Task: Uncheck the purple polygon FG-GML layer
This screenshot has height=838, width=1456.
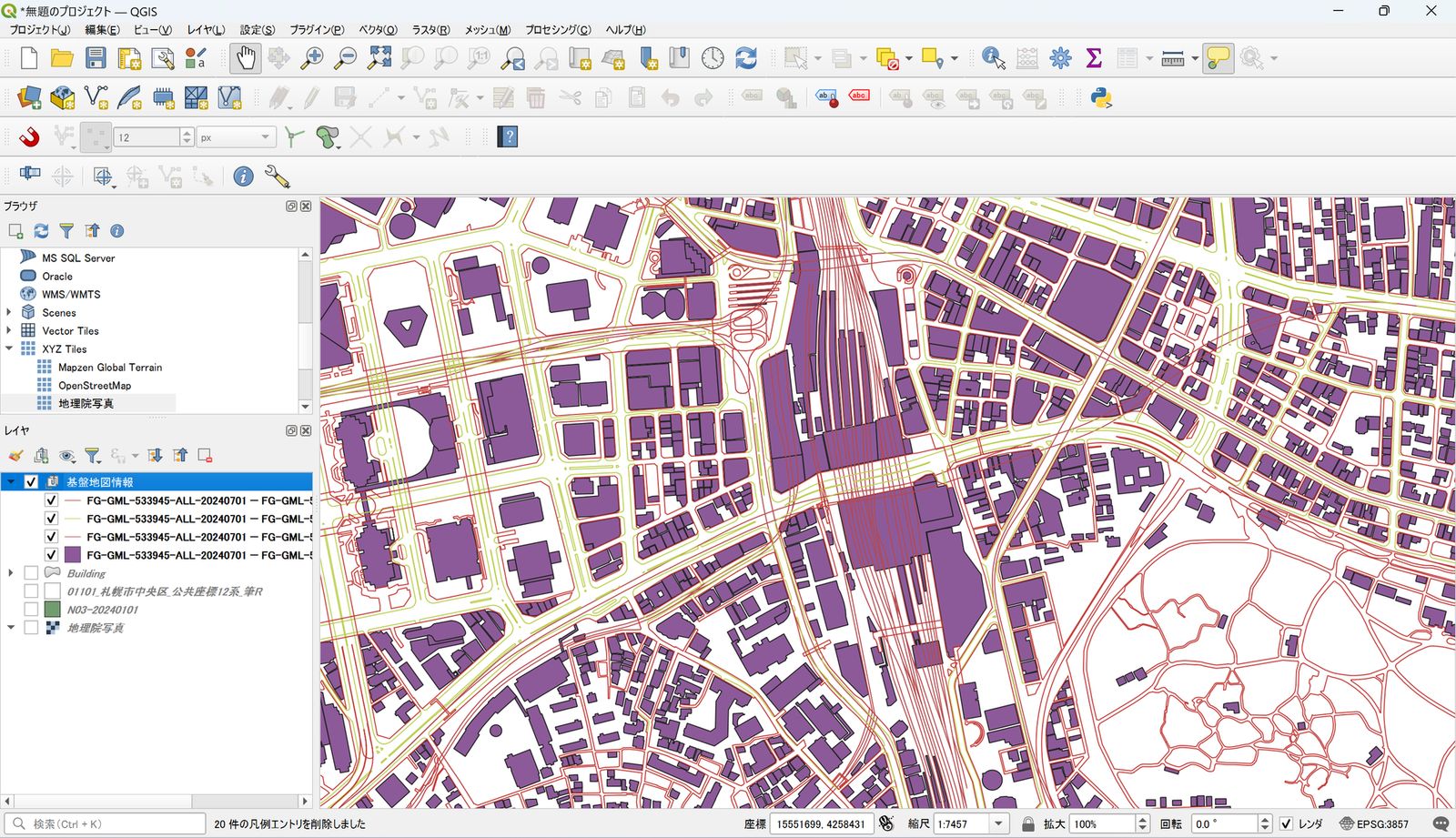Action: (x=51, y=555)
